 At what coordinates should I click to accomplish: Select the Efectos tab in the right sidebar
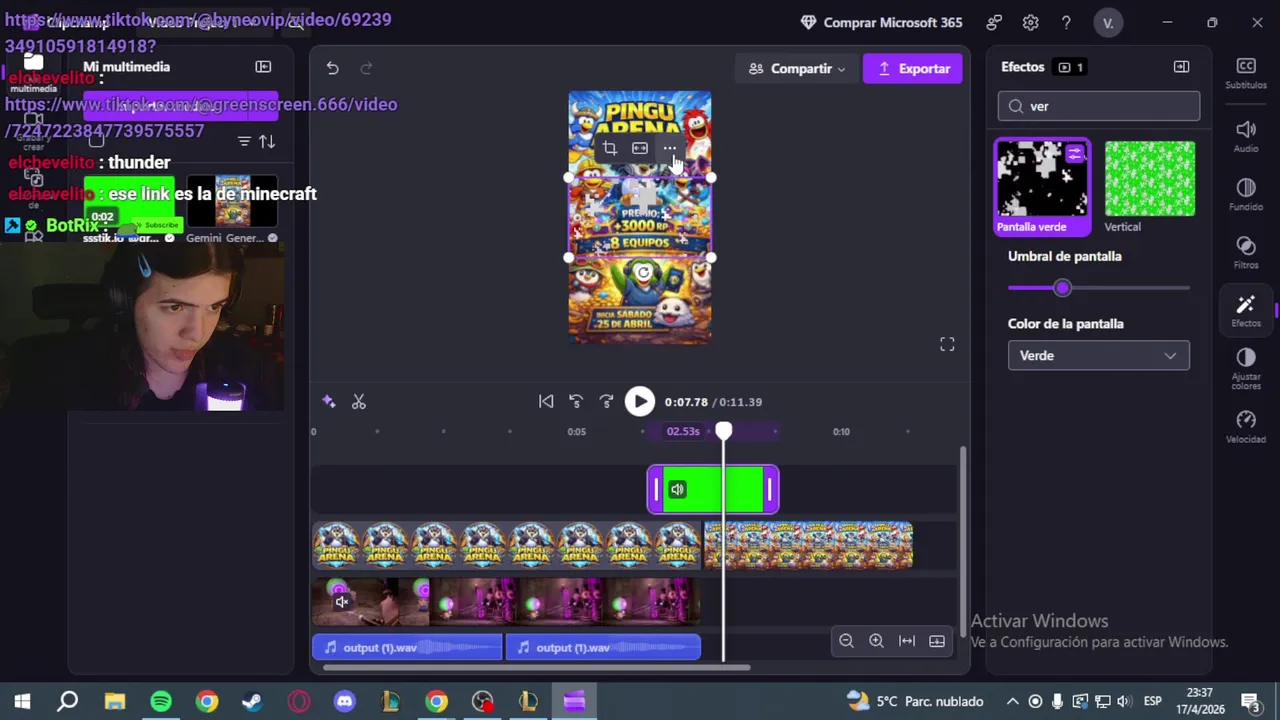tap(1246, 311)
